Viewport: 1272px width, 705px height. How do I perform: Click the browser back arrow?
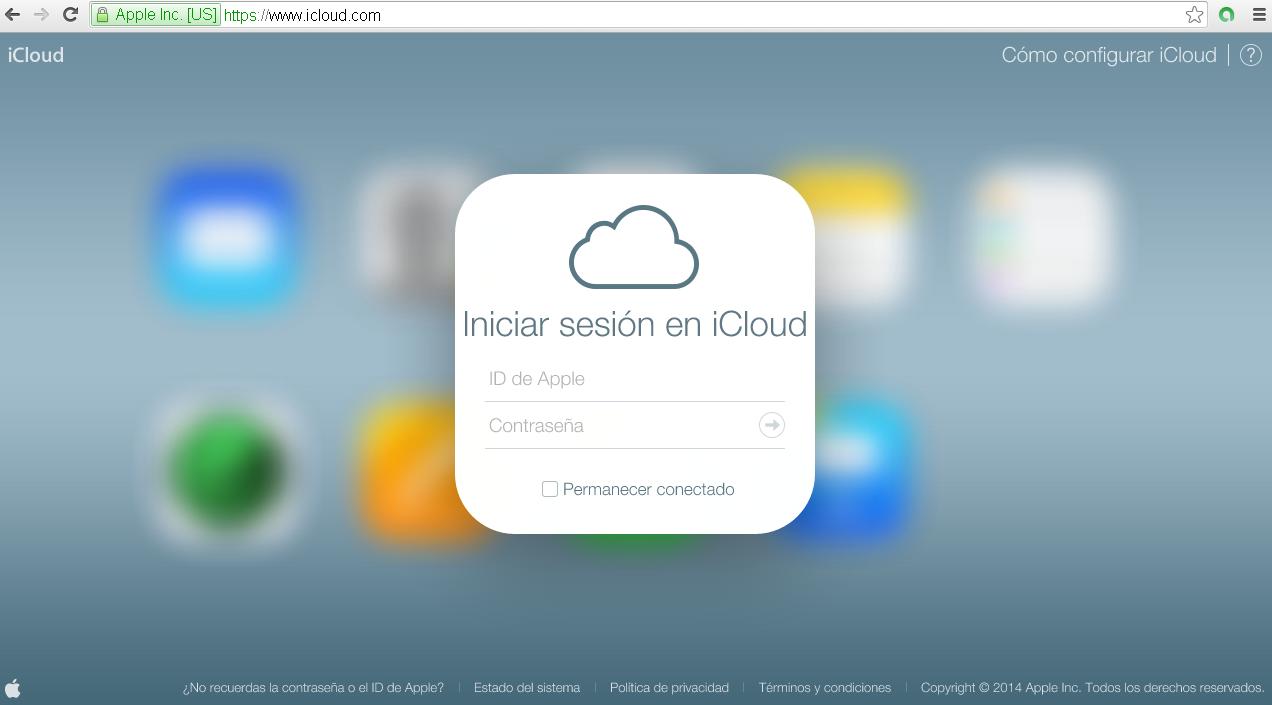tap(13, 15)
